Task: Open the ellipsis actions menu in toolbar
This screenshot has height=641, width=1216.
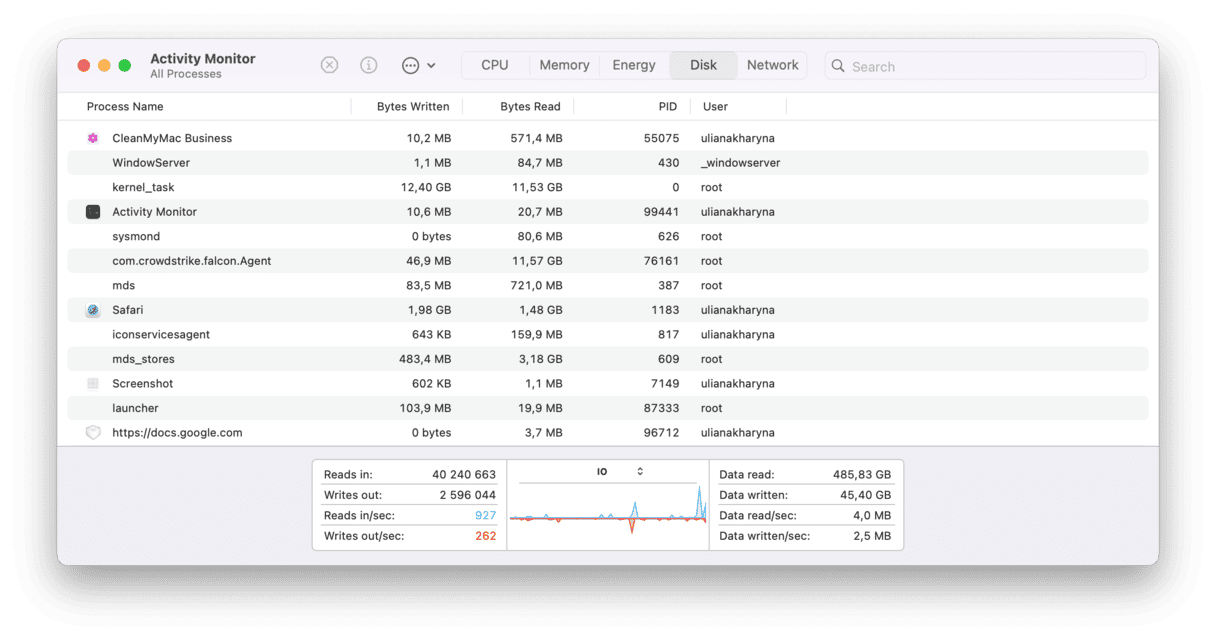Action: click(x=419, y=65)
